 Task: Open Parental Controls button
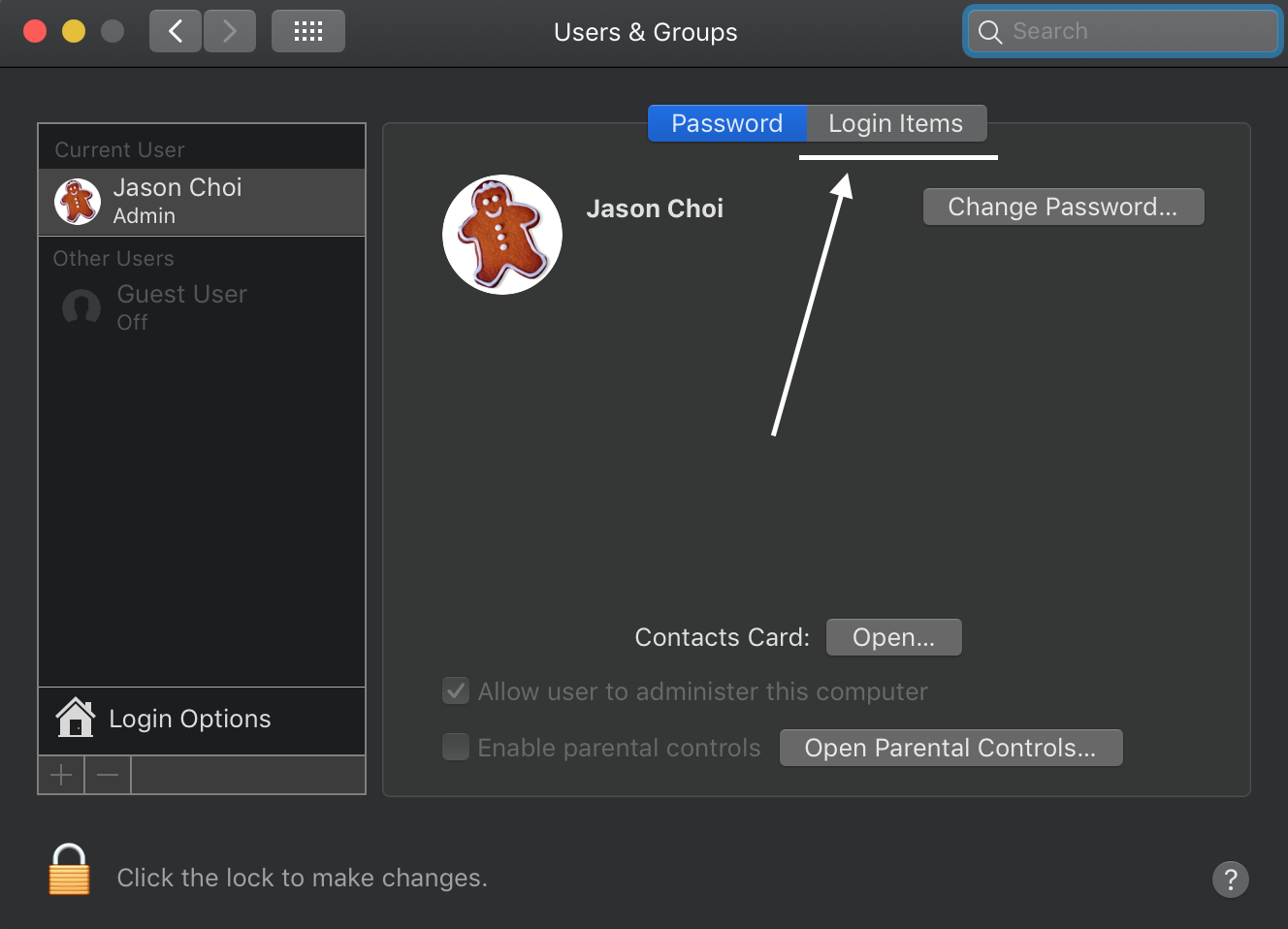click(x=950, y=748)
